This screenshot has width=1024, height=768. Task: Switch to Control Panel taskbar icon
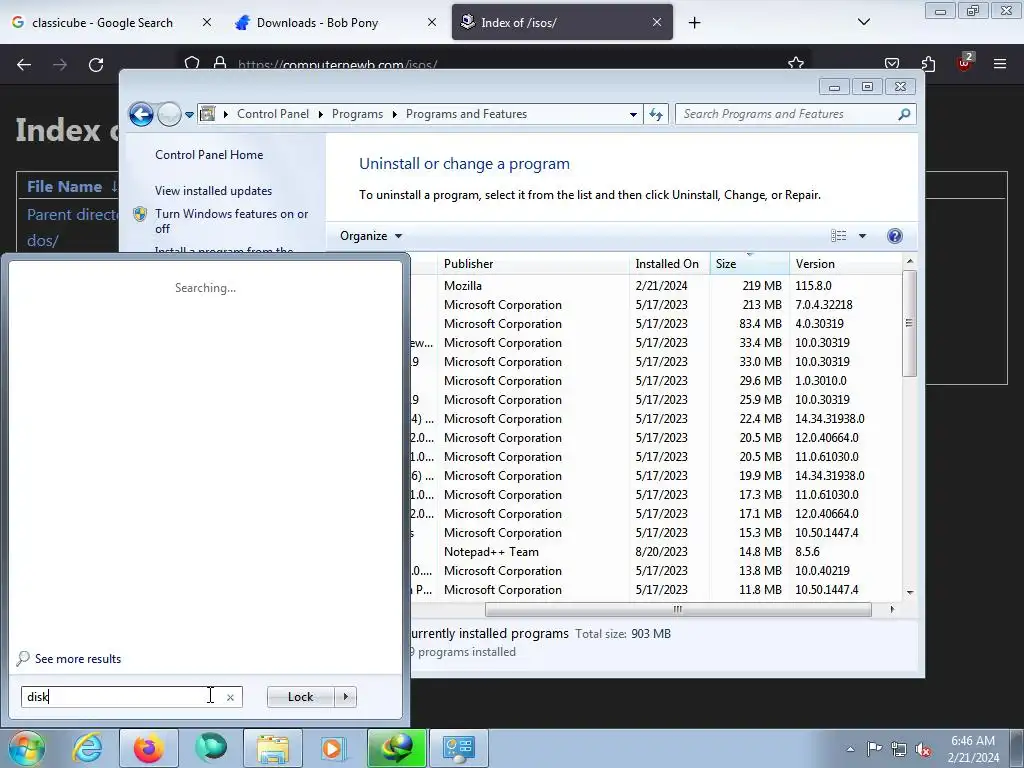(x=458, y=748)
